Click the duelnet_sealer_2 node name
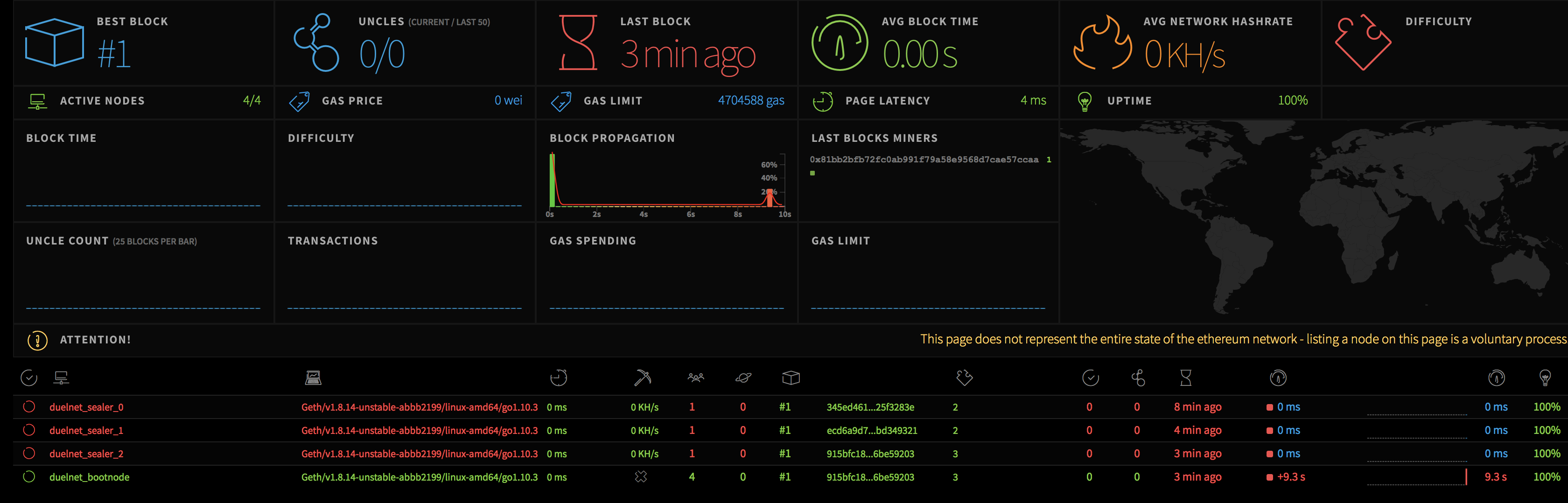Image resolution: width=1568 pixels, height=503 pixels. (86, 454)
